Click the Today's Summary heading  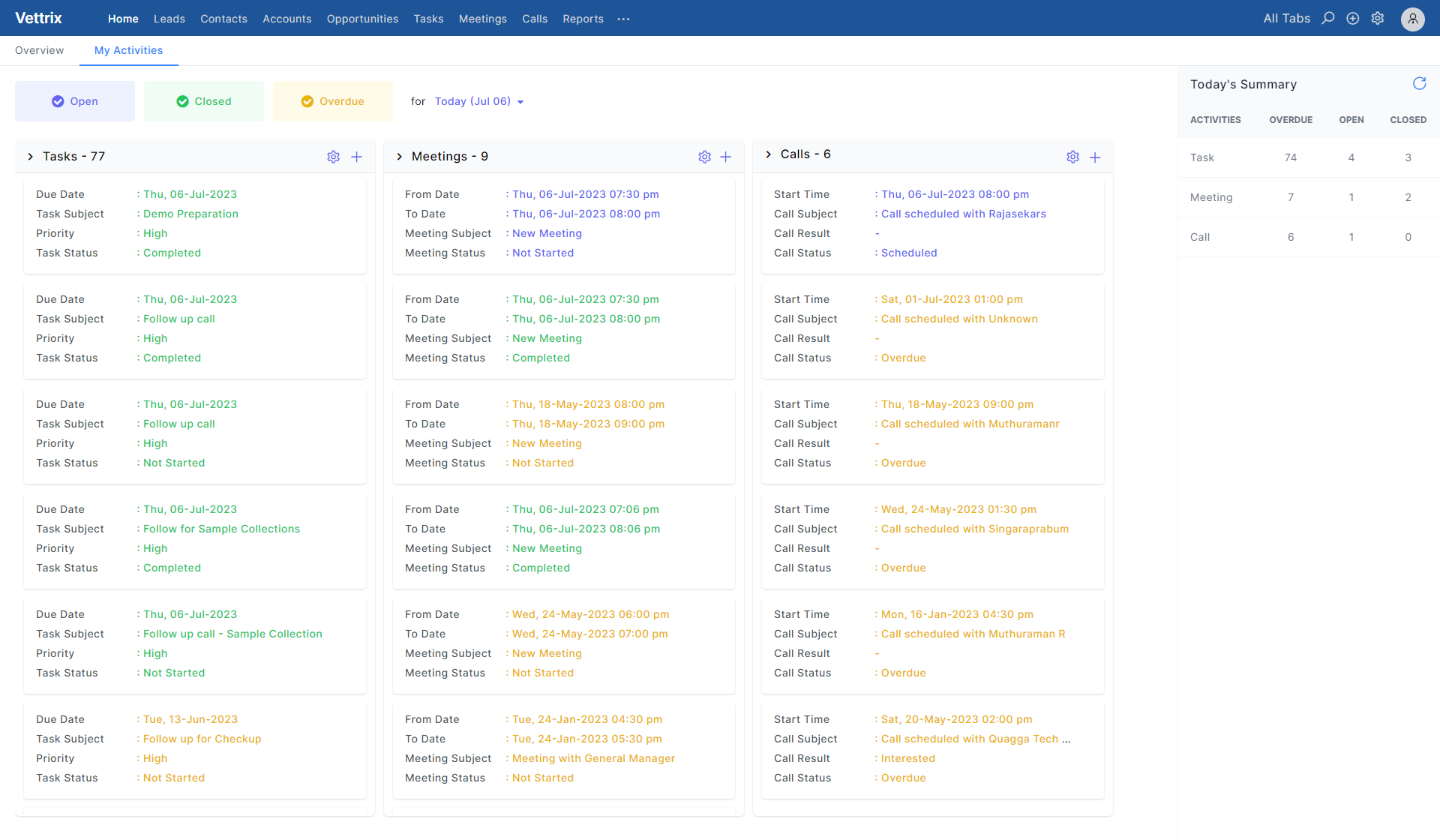tap(1243, 85)
